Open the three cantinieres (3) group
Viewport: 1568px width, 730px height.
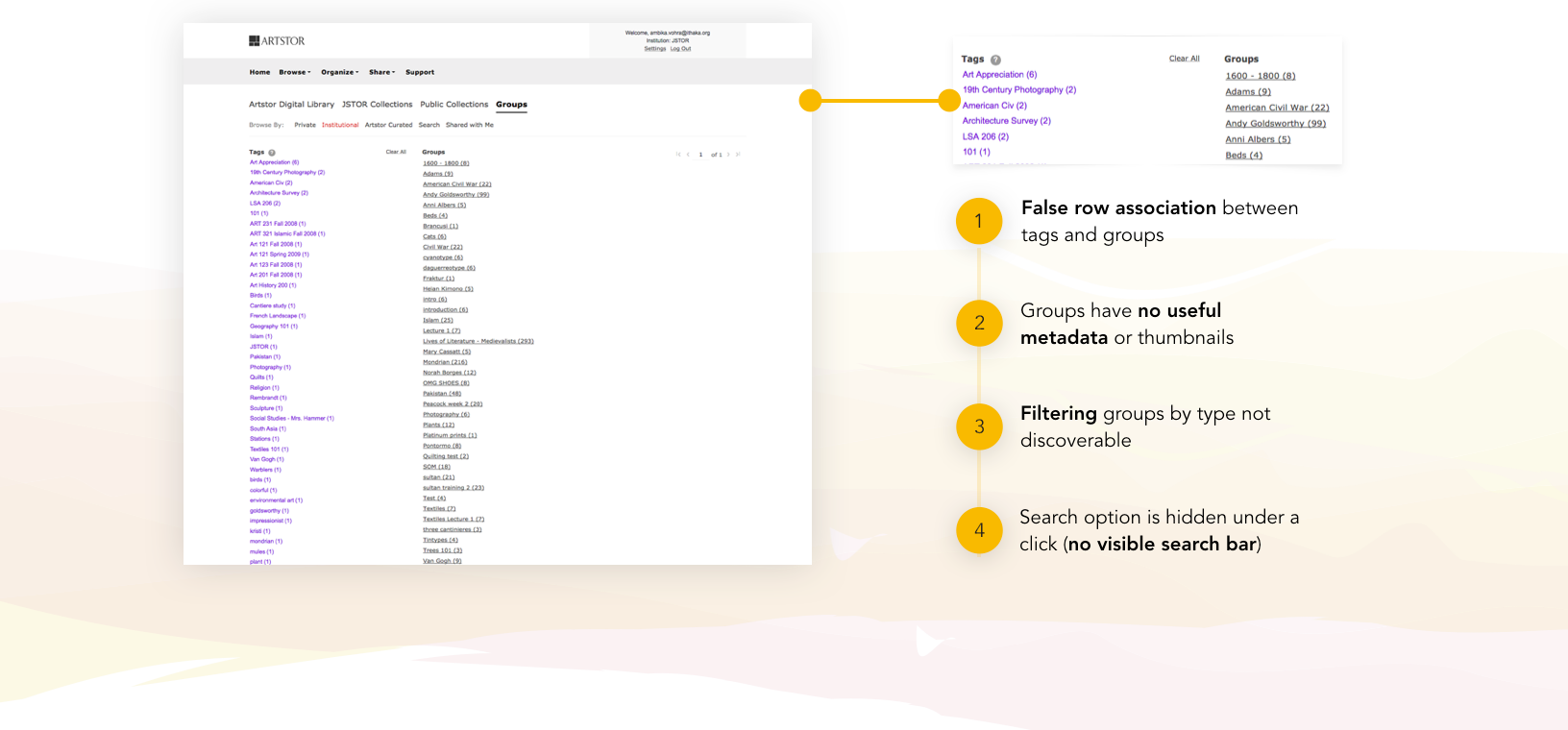click(453, 529)
